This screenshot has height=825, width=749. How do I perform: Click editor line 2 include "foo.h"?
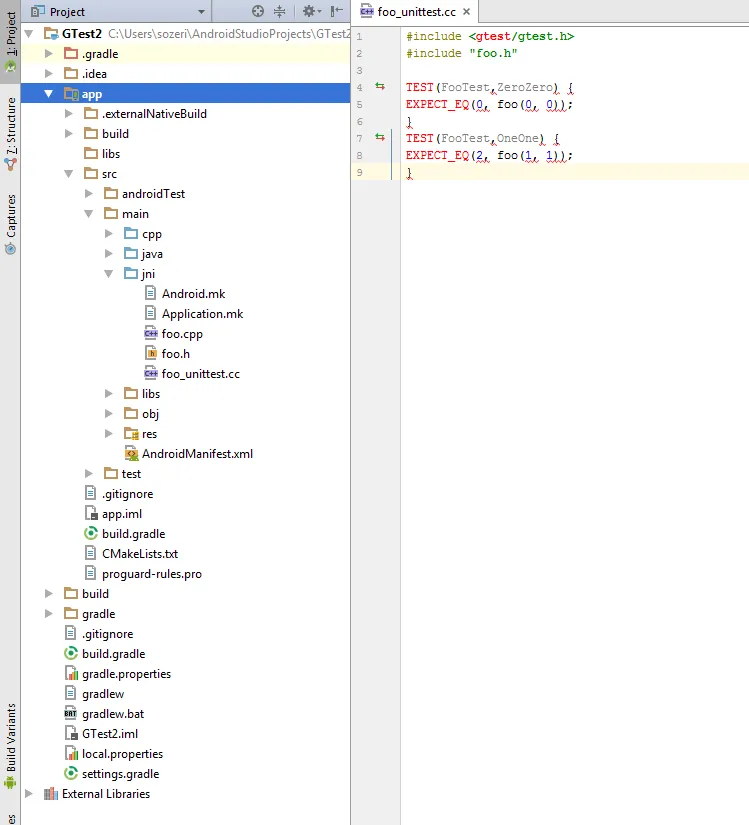pos(461,53)
